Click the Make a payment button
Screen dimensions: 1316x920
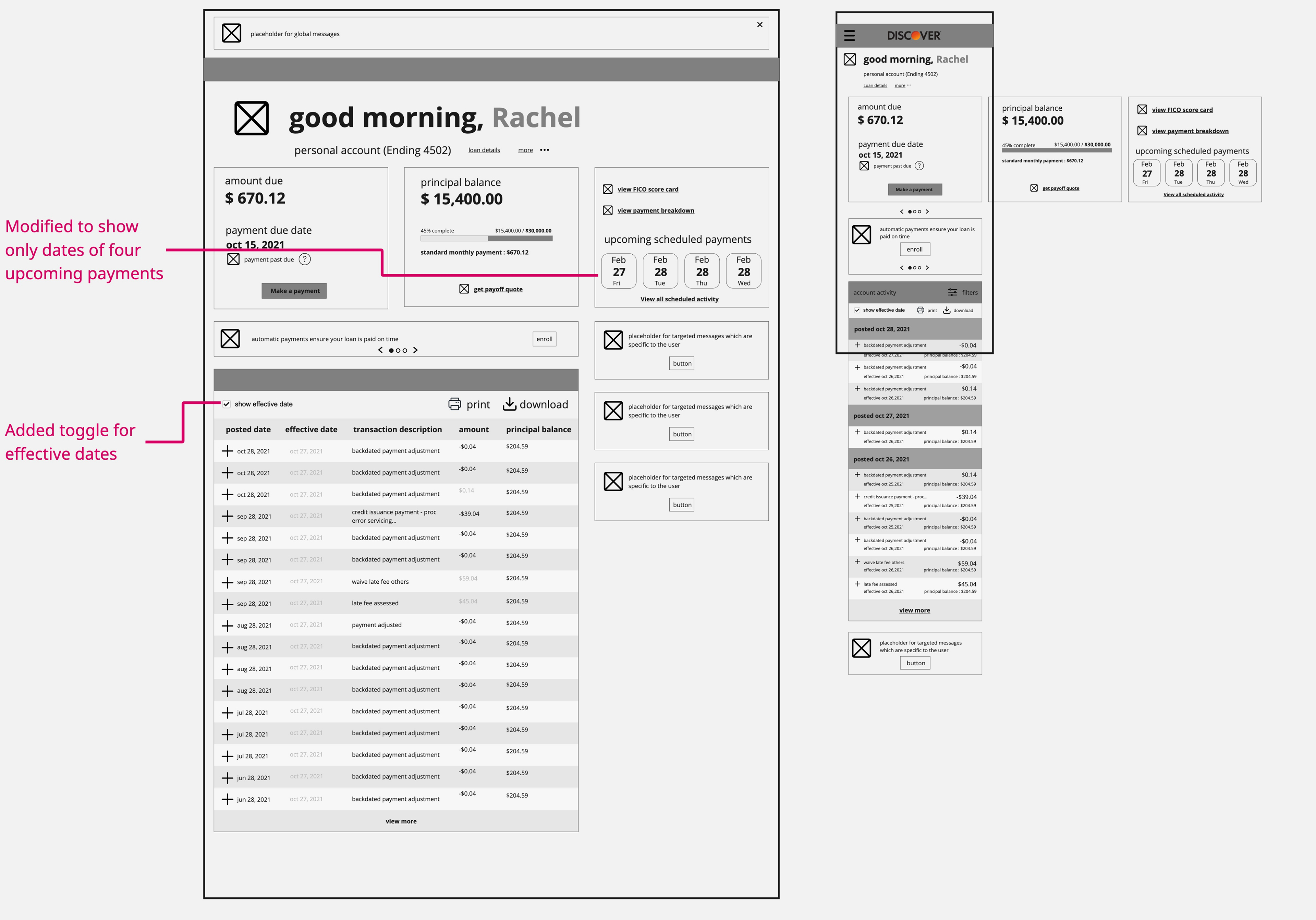(x=295, y=291)
